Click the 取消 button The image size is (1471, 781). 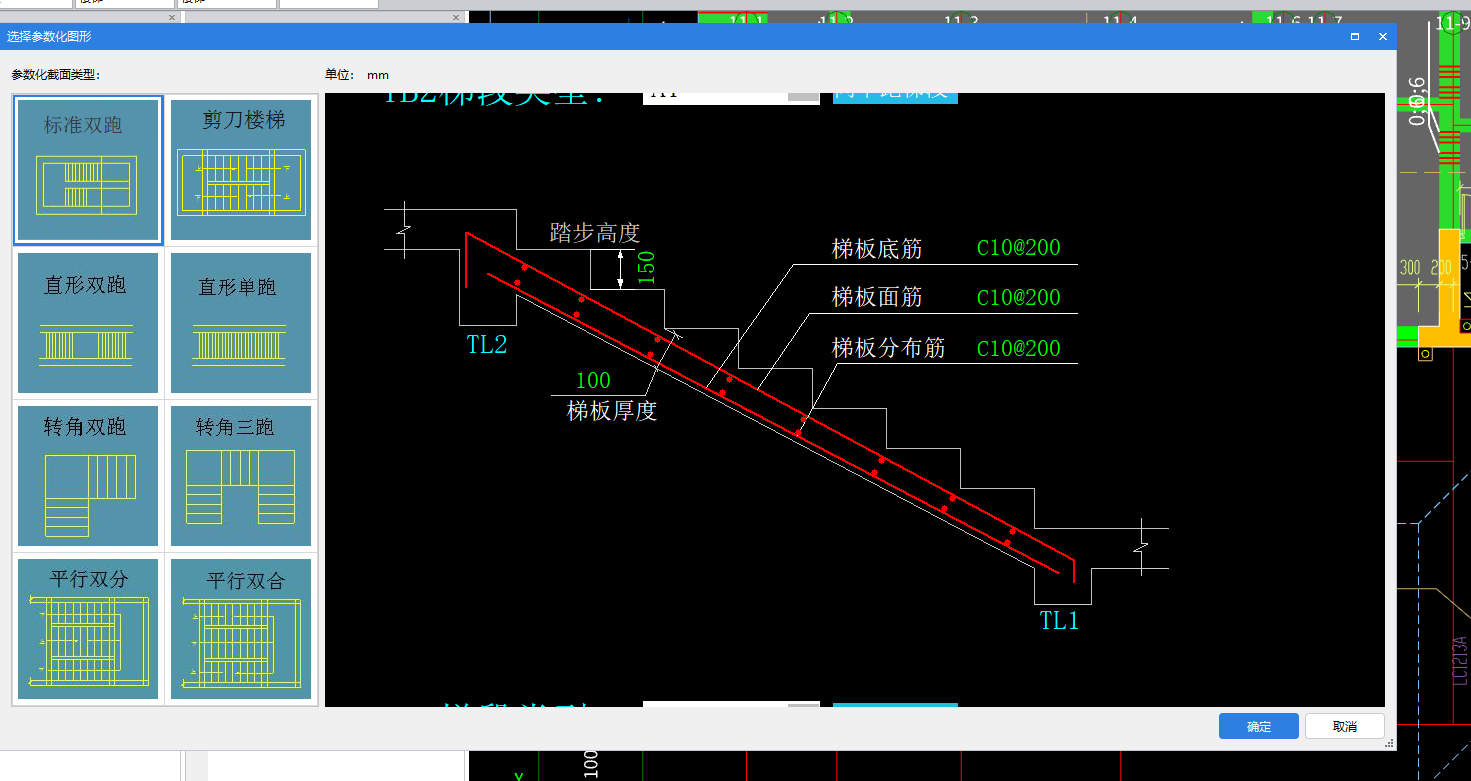coord(1345,726)
